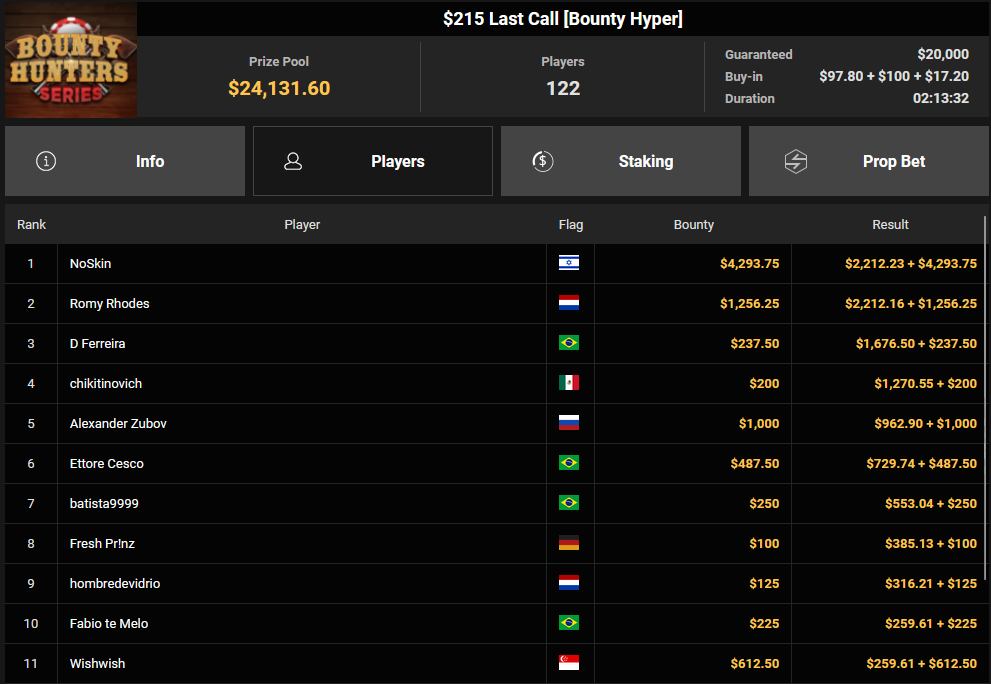Image resolution: width=991 pixels, height=684 pixels.
Task: Click the Russia flag for Alexander Zubov
Action: click(569, 423)
